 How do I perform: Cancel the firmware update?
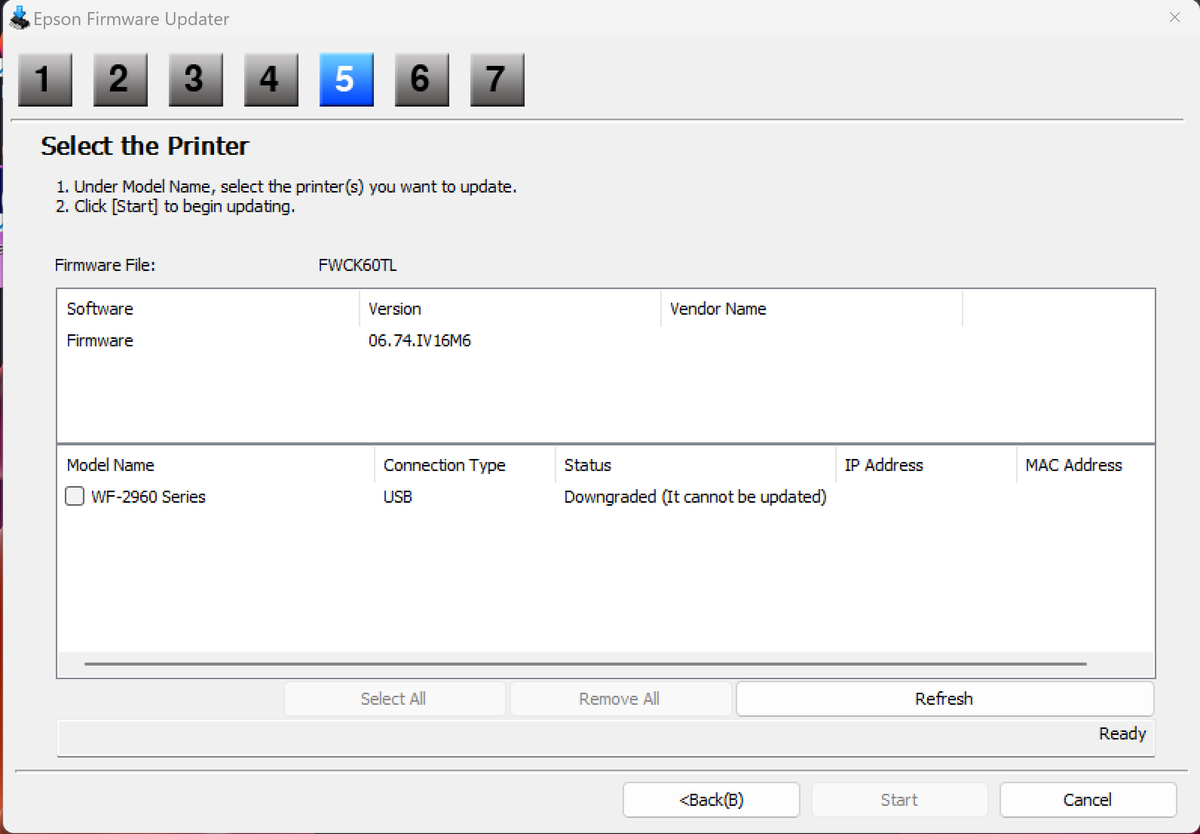click(x=1087, y=800)
